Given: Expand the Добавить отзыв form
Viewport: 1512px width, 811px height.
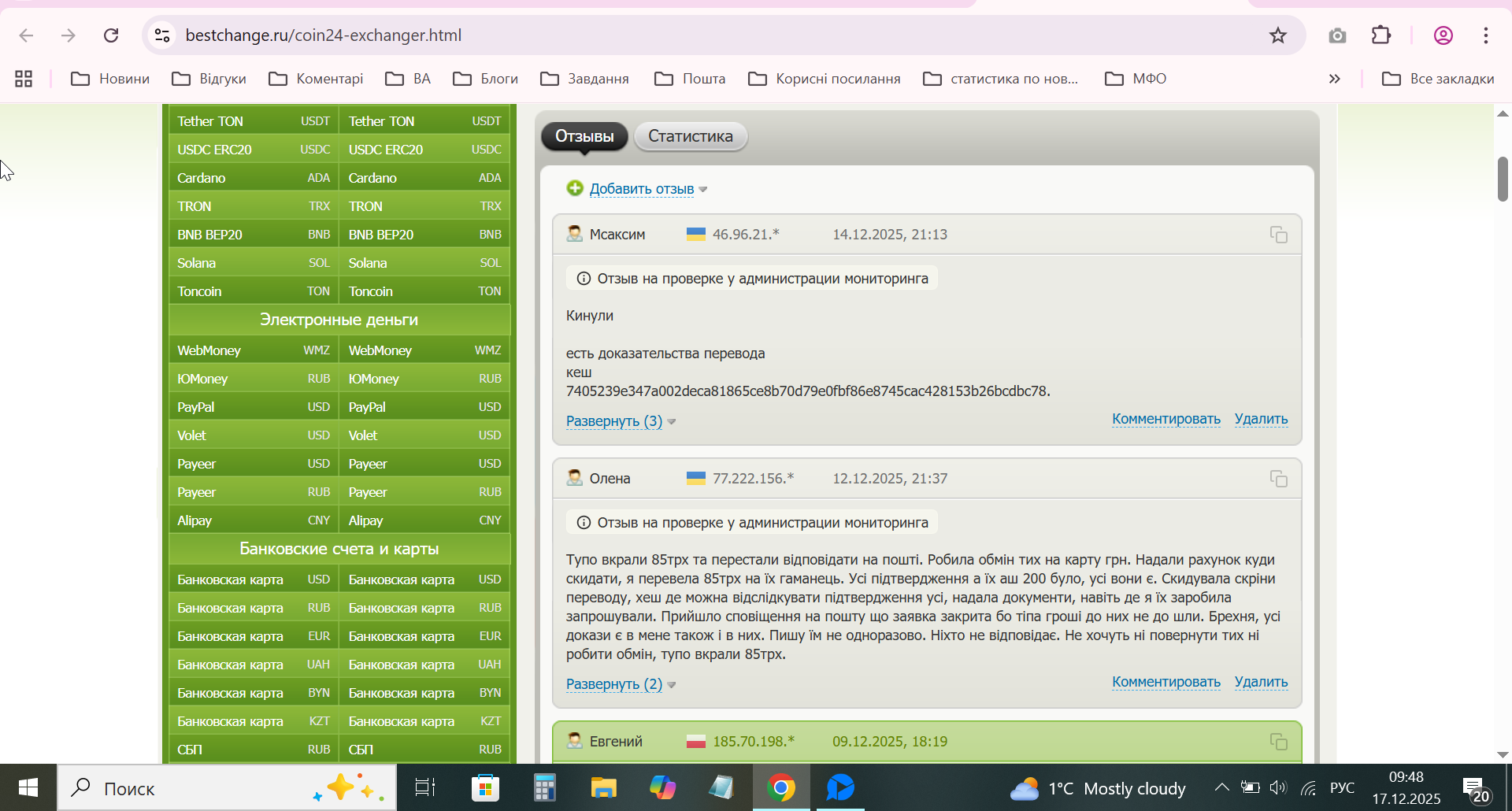Looking at the screenshot, I should tap(641, 189).
